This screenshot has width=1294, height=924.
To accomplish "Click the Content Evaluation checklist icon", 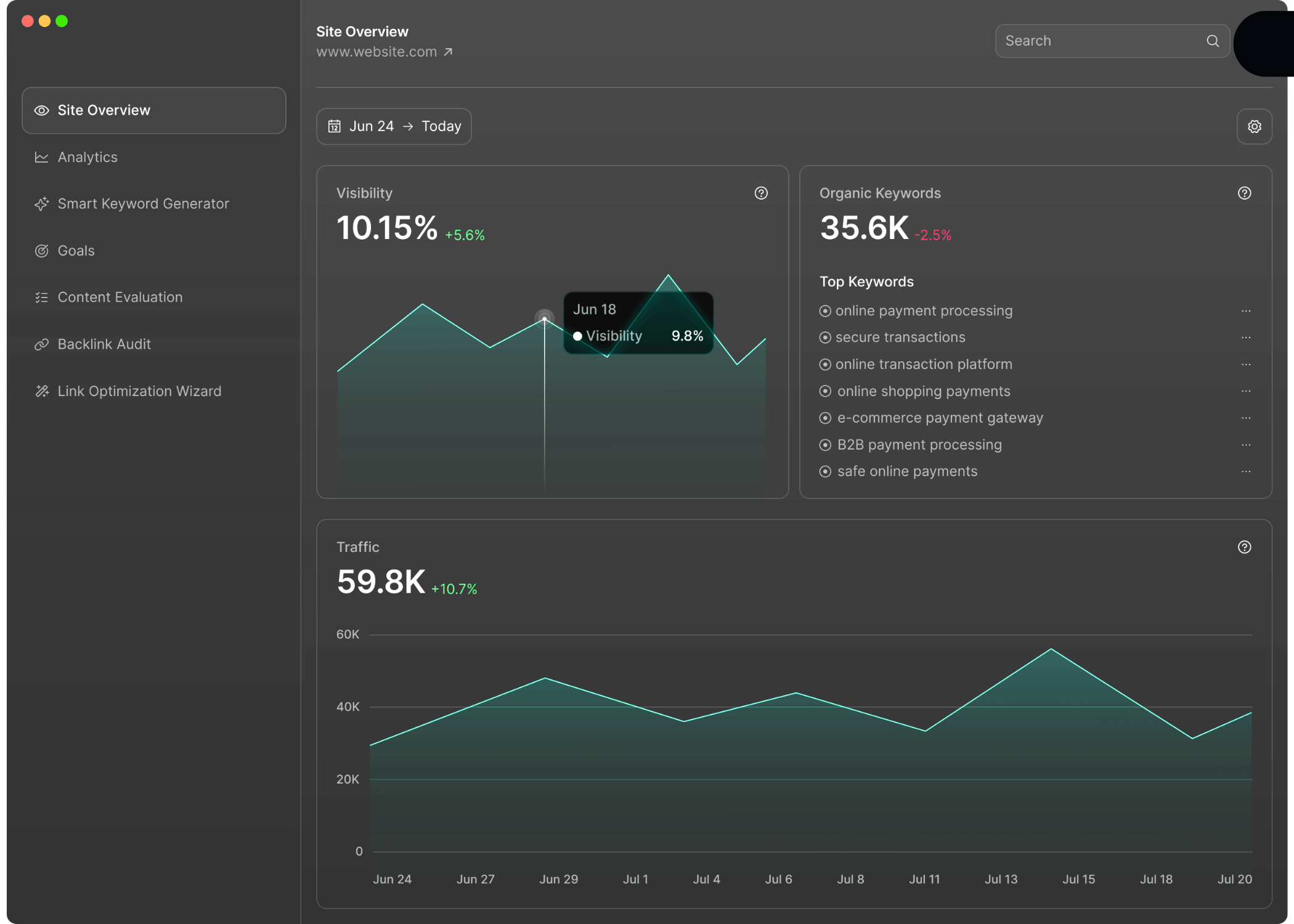I will point(41,298).
